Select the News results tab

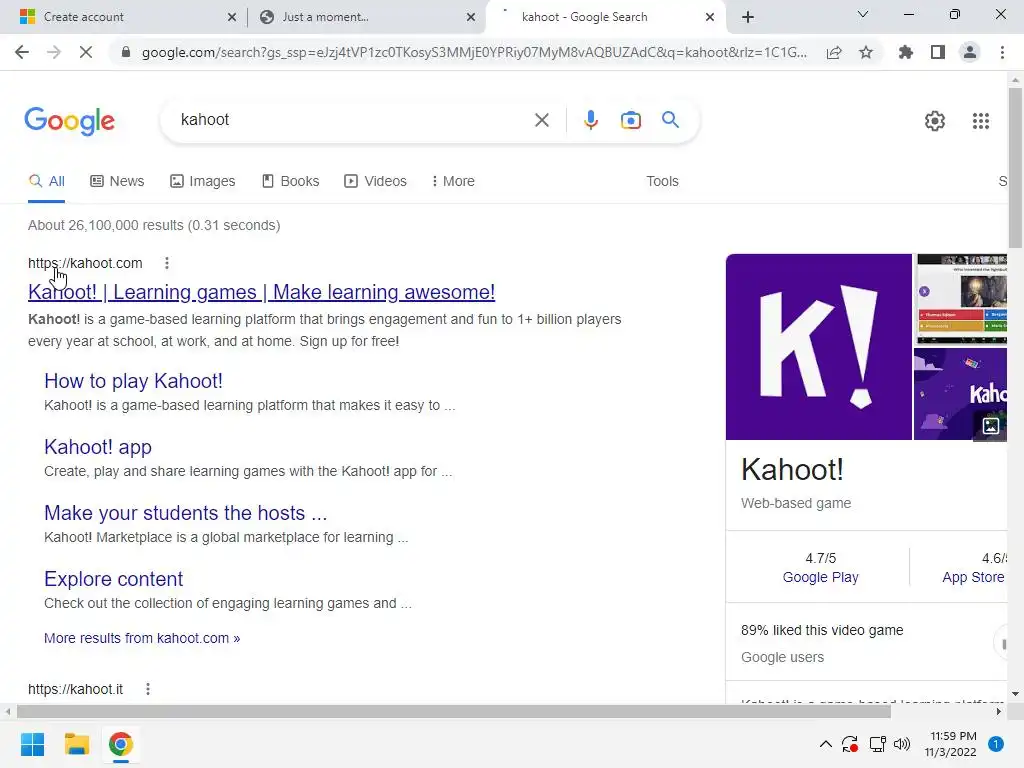click(x=118, y=181)
